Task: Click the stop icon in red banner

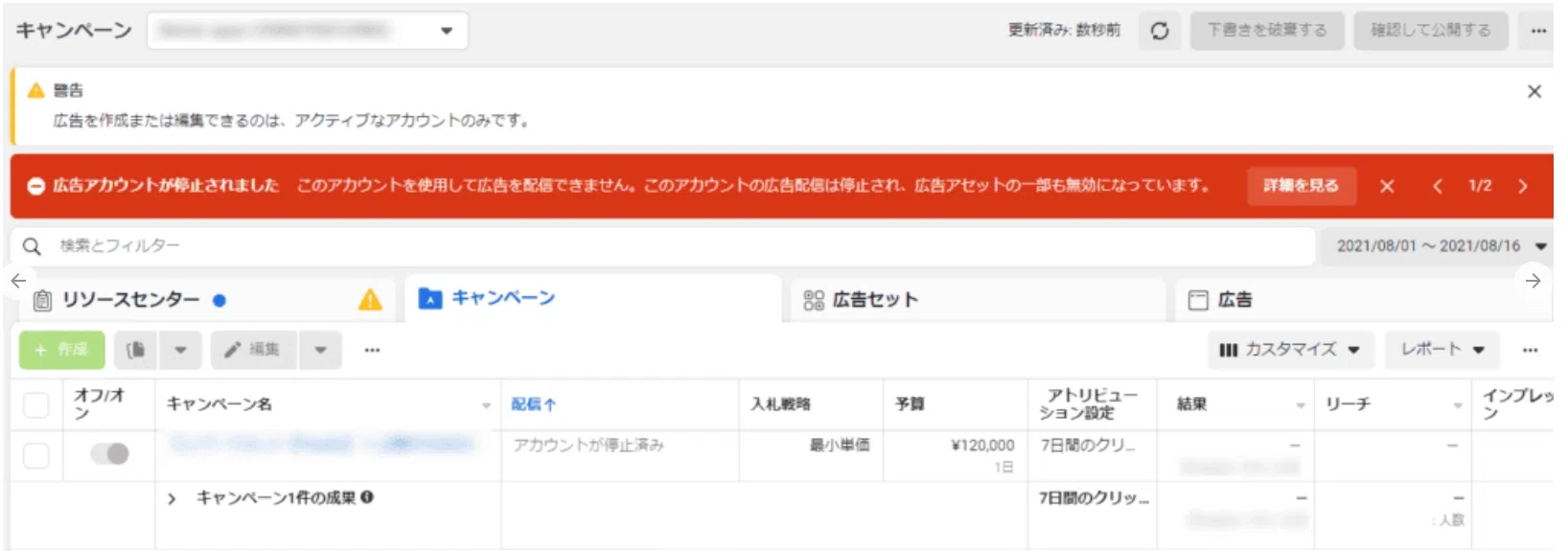Action: pos(35,186)
